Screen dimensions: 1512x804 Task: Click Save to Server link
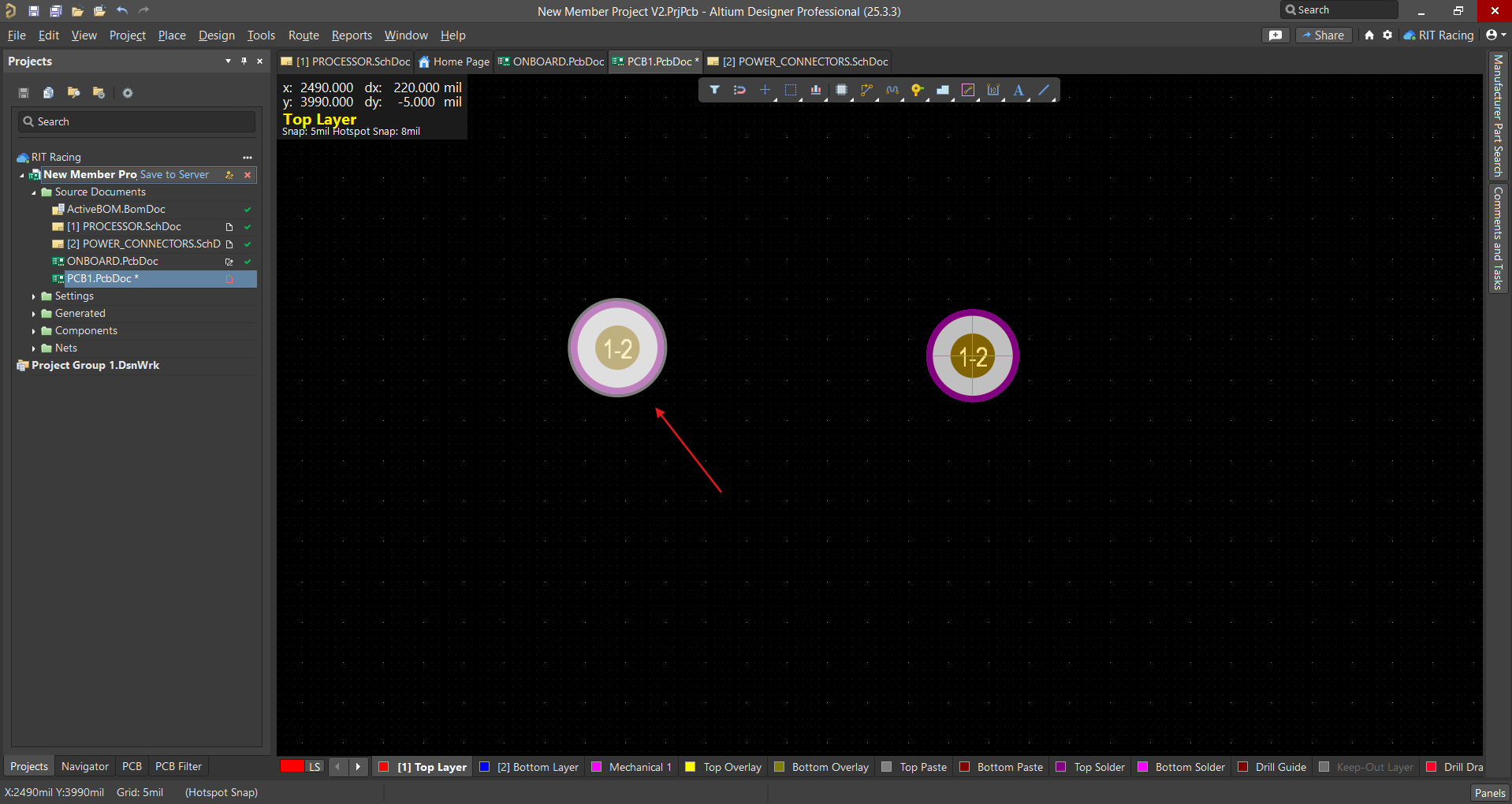pyautogui.click(x=174, y=175)
